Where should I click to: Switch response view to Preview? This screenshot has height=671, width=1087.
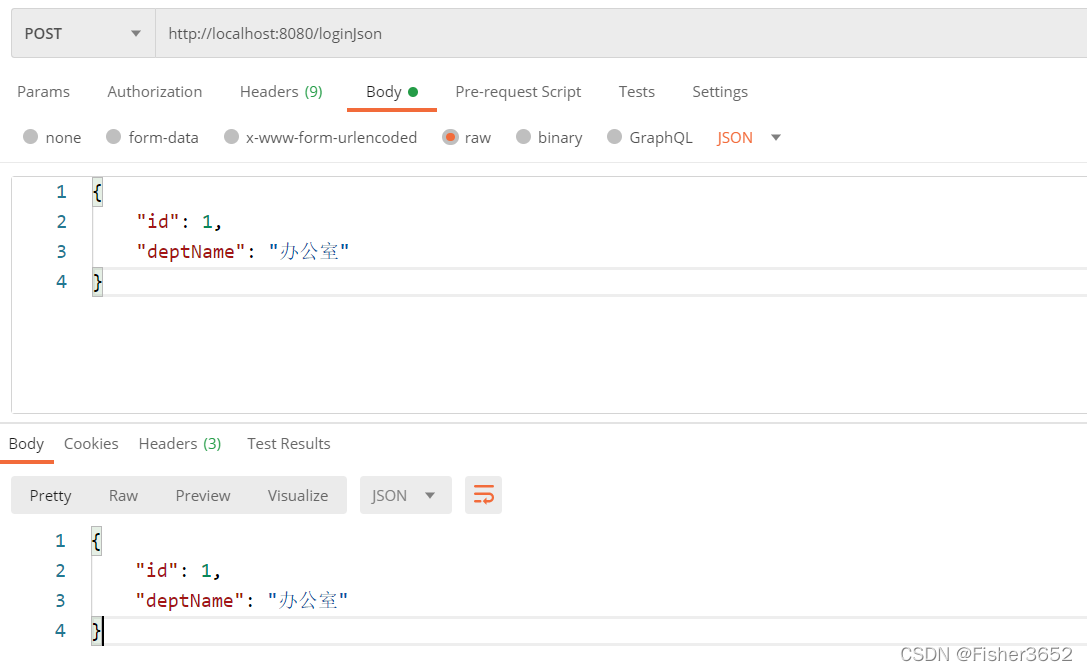202,496
